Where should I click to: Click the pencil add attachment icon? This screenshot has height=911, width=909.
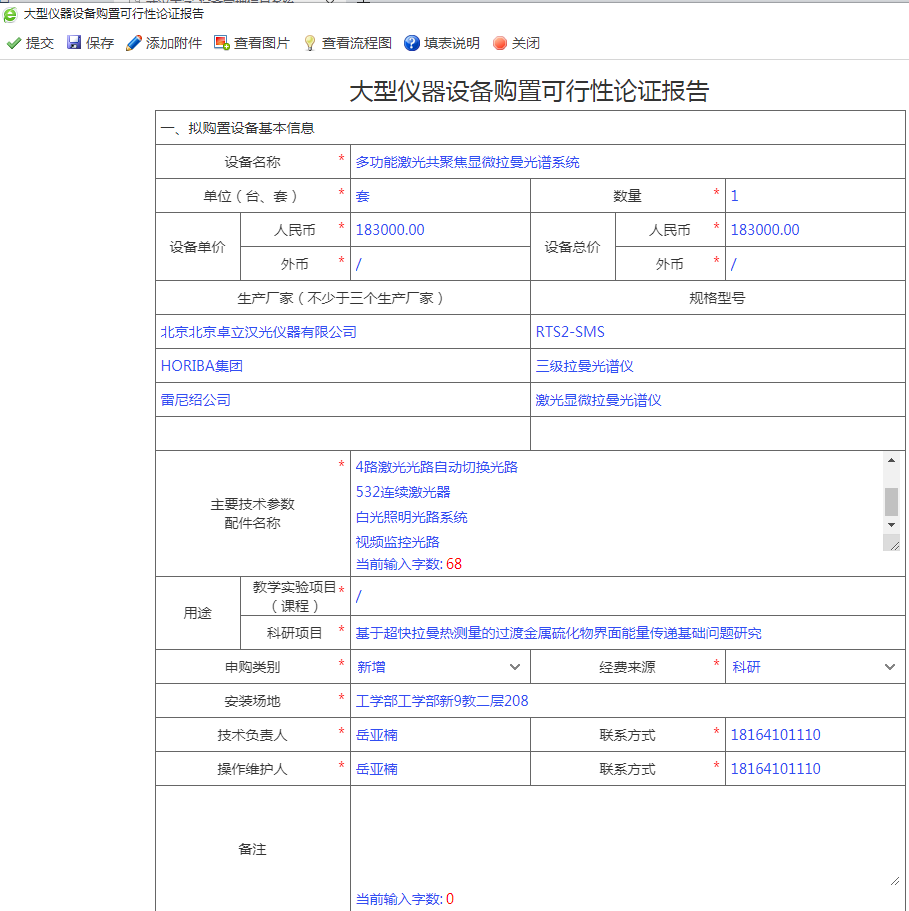[133, 43]
